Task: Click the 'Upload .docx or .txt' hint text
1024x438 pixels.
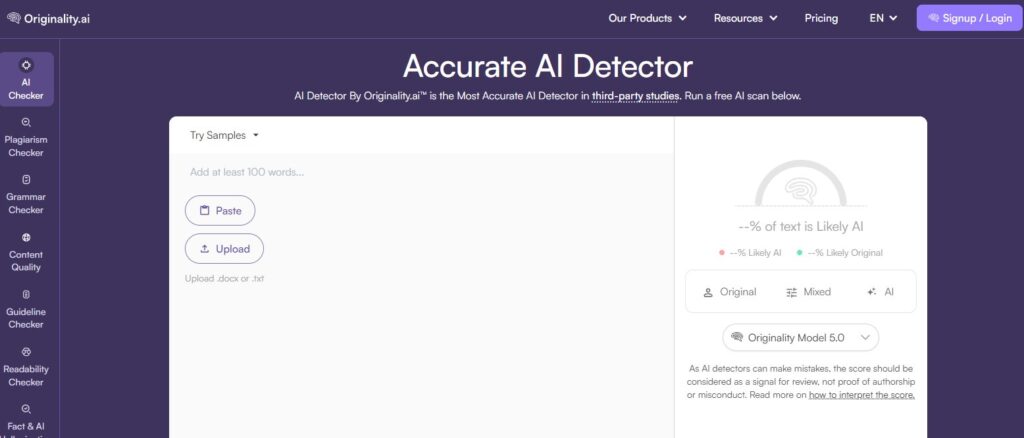Action: pos(224,279)
